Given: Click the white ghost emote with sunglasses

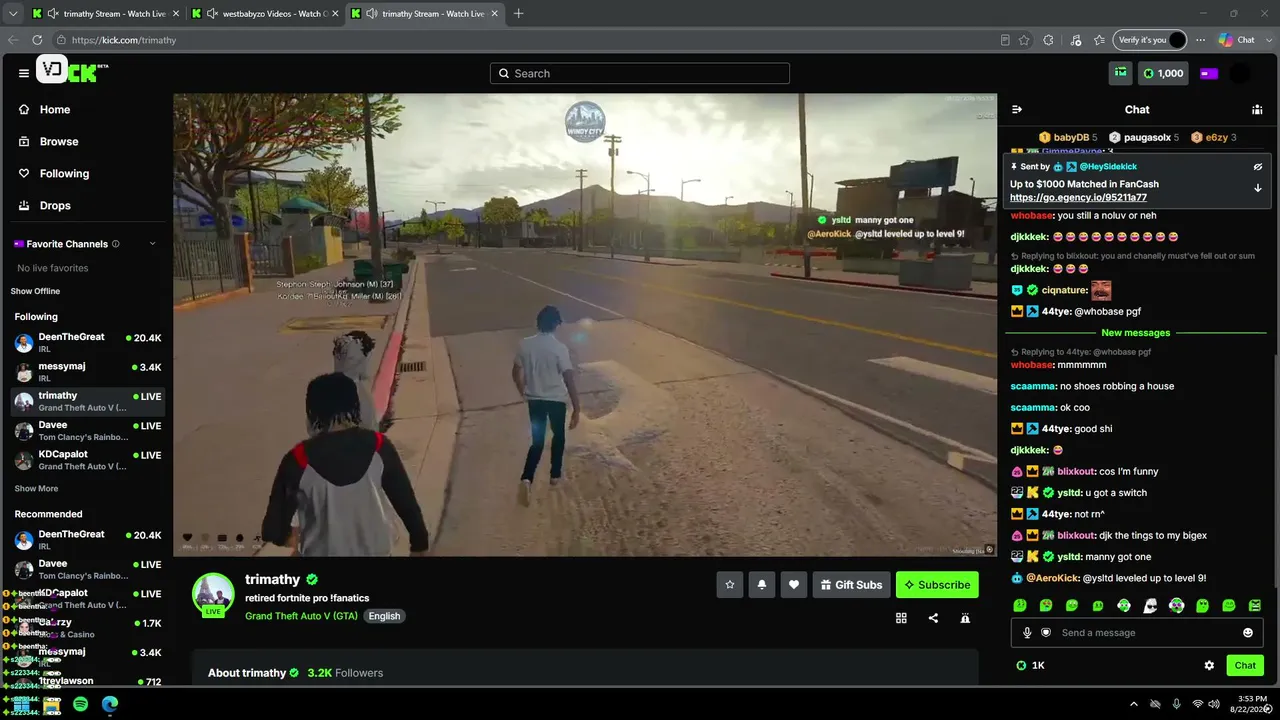Looking at the screenshot, I should pyautogui.click(x=1150, y=605).
